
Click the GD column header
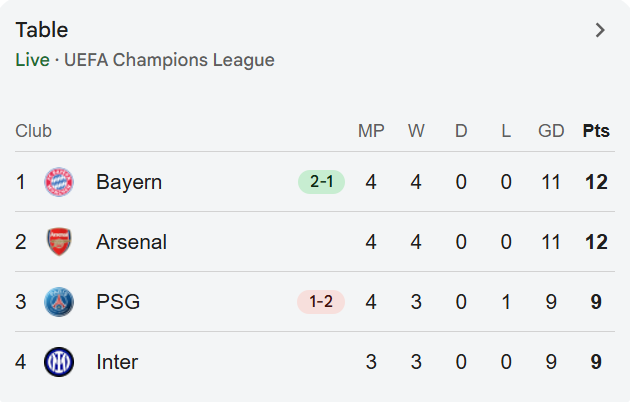coord(551,131)
